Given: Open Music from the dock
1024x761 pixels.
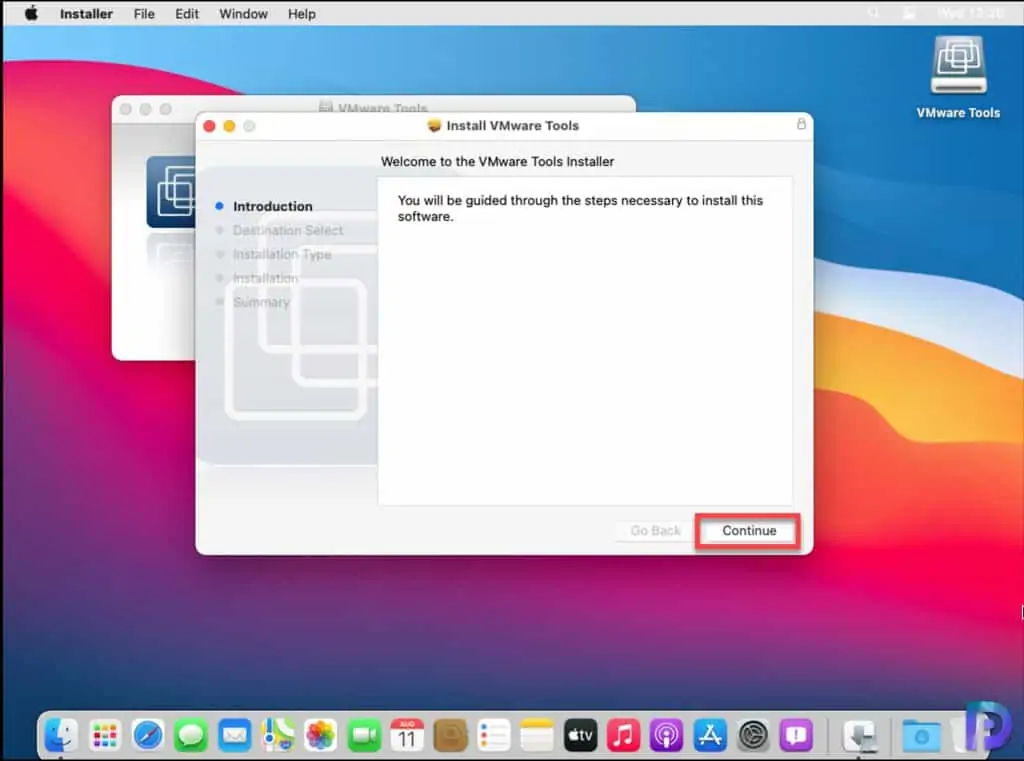Looking at the screenshot, I should [623, 736].
